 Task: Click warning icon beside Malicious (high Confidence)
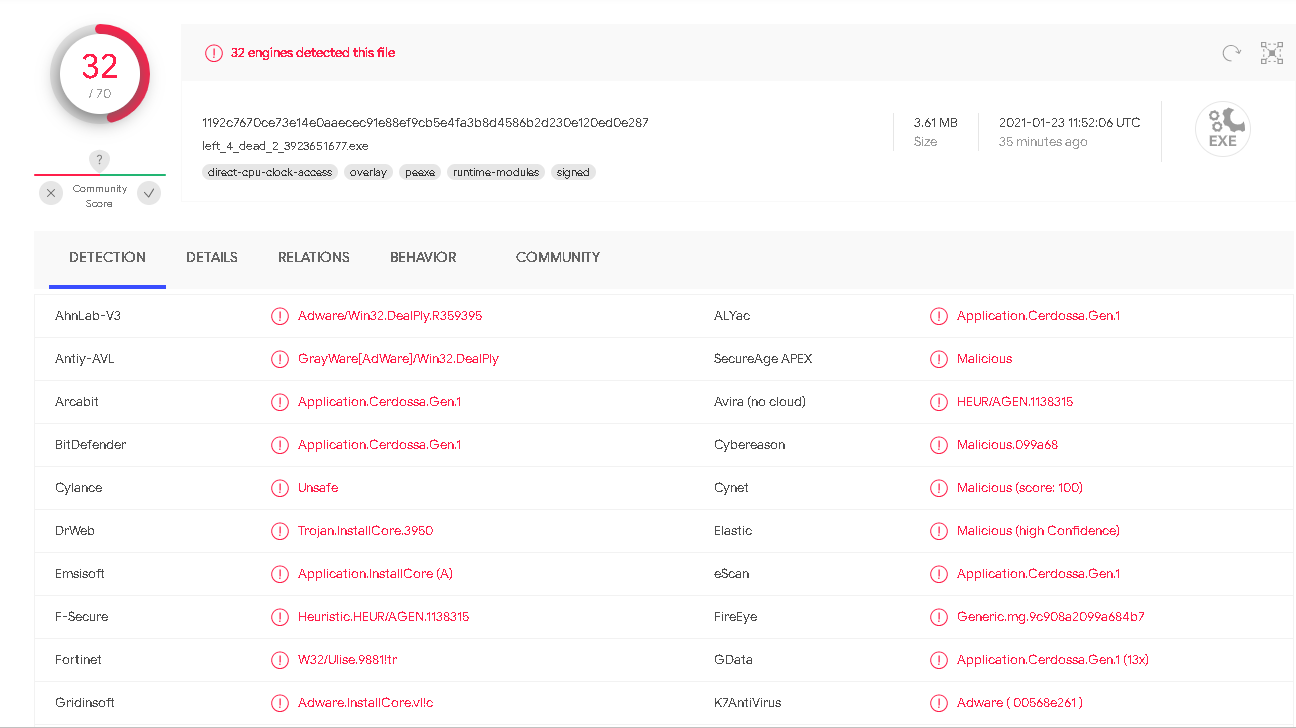tap(938, 531)
